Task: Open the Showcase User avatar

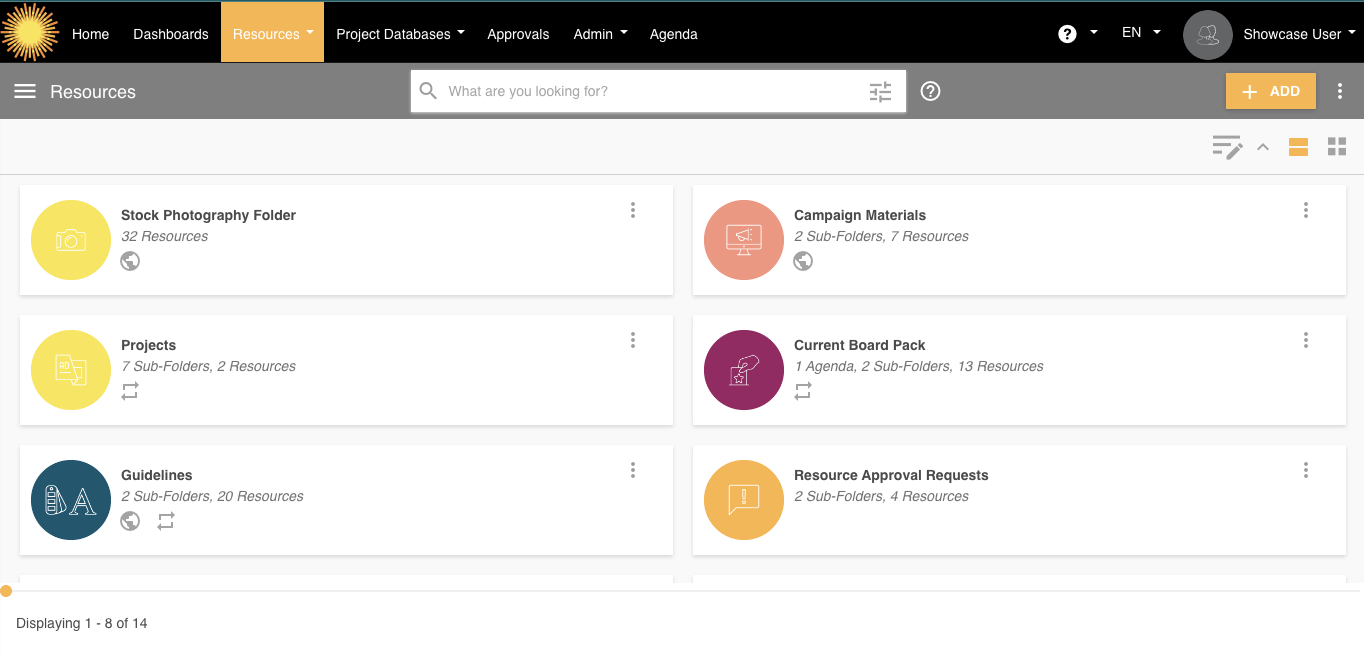Action: 1207,34
